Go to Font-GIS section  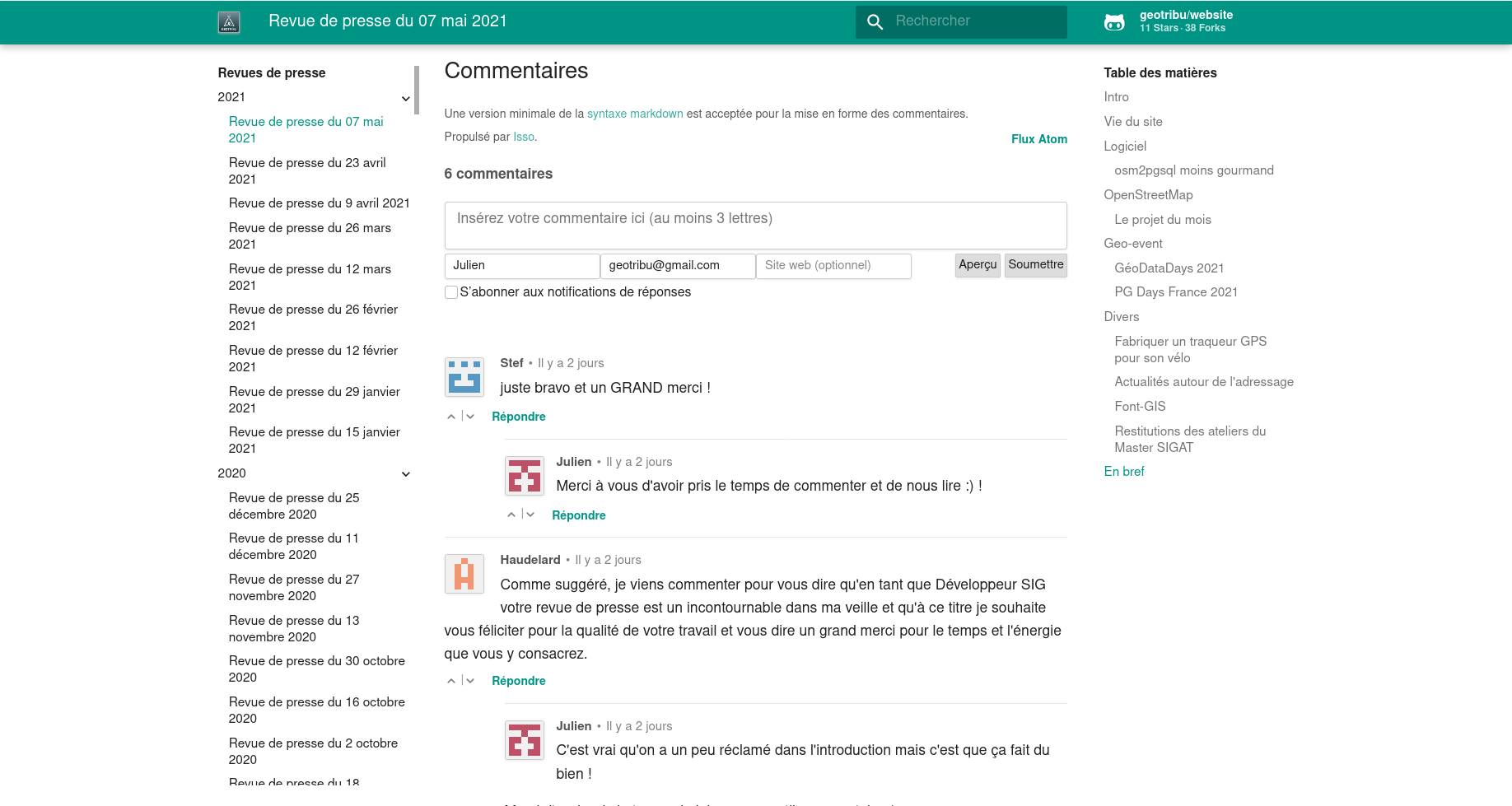click(x=1140, y=407)
